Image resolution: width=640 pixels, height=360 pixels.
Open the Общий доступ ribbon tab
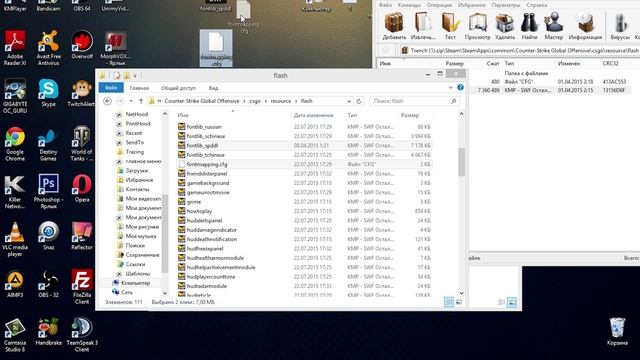[x=178, y=88]
